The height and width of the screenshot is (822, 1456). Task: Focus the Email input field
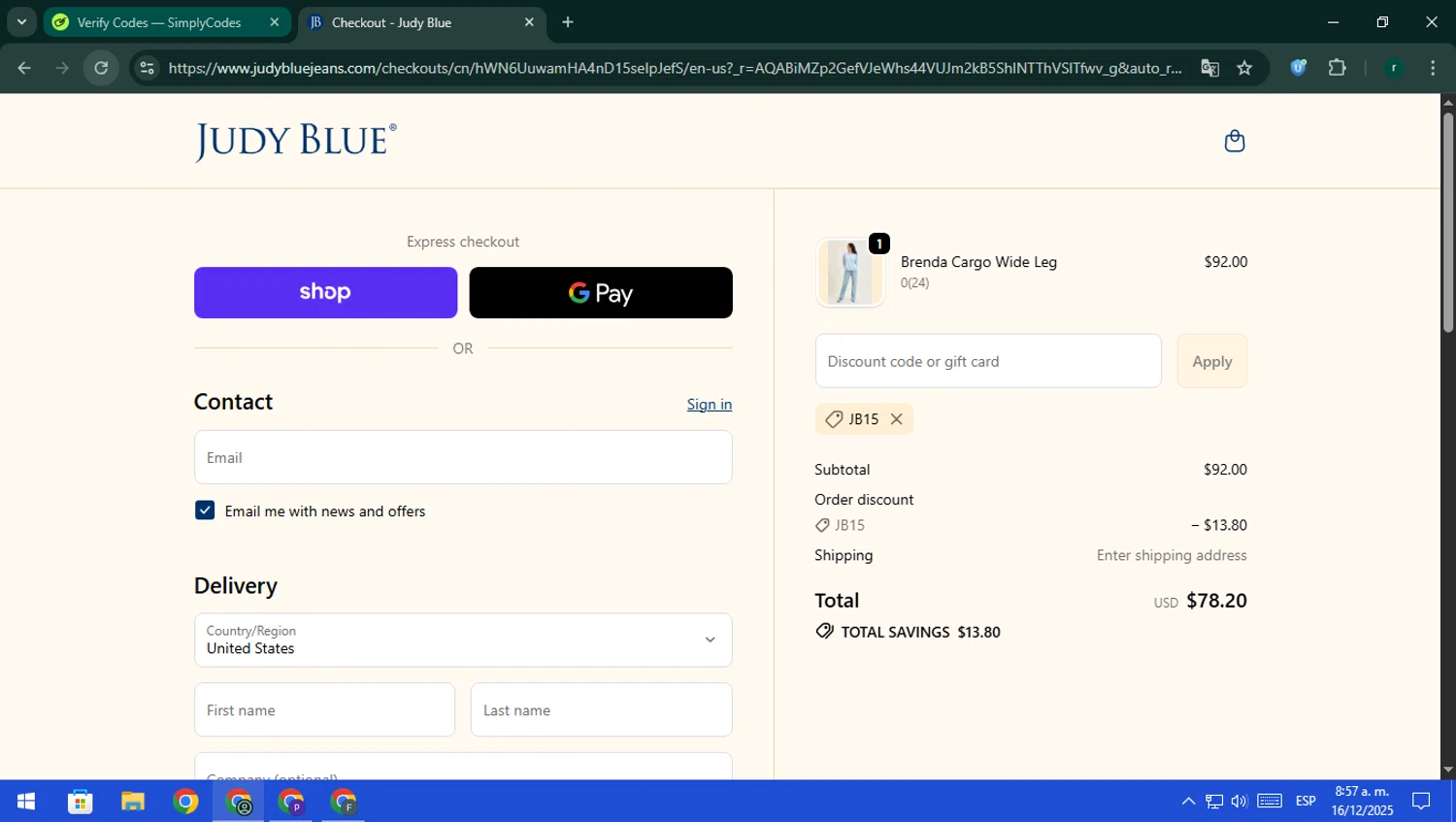[463, 457]
